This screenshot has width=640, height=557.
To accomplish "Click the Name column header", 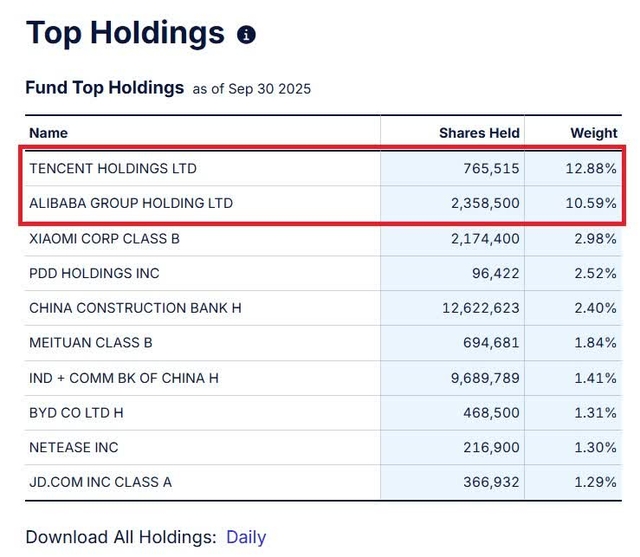I will click(48, 133).
